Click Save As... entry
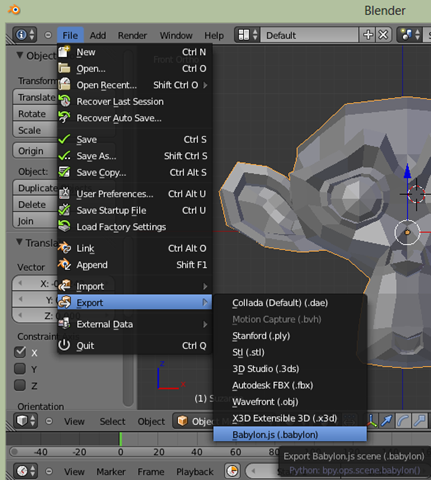Image resolution: width=431 pixels, height=480 pixels. (x=135, y=156)
